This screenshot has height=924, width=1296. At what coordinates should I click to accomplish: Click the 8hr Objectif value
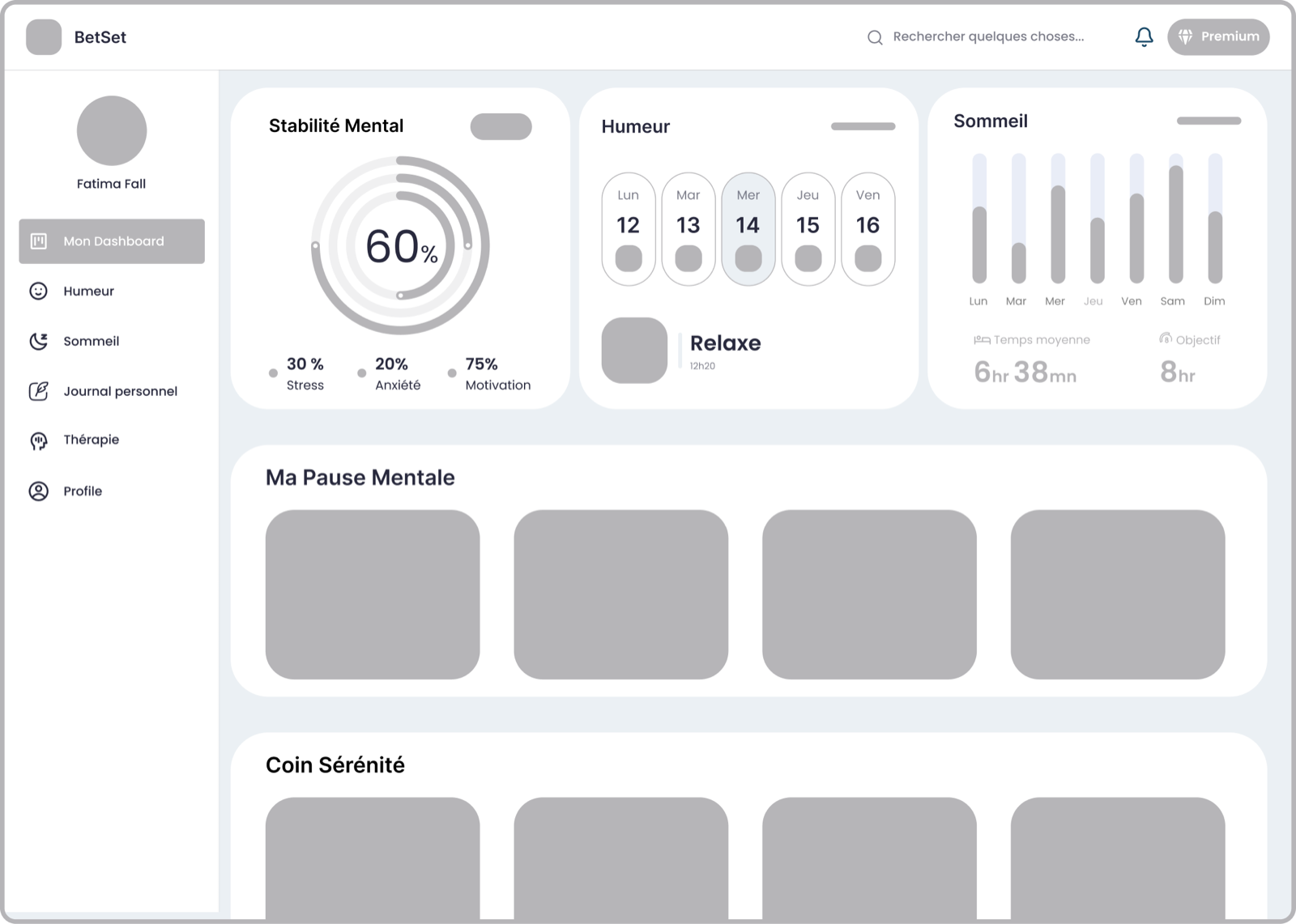(1178, 372)
